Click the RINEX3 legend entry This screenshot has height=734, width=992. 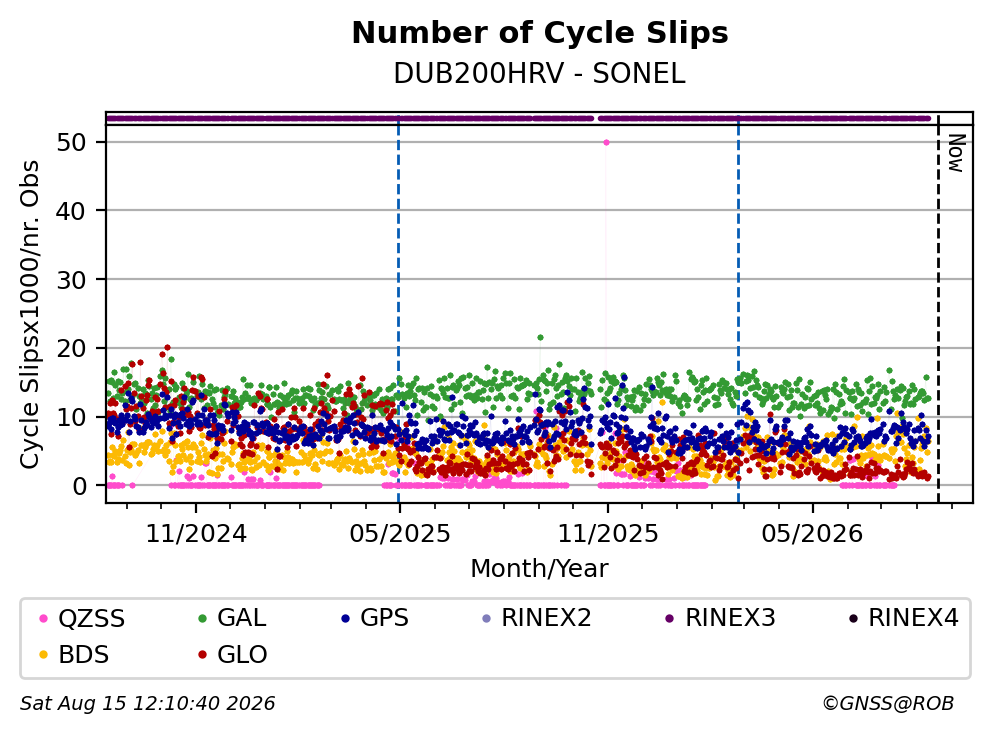(x=721, y=618)
